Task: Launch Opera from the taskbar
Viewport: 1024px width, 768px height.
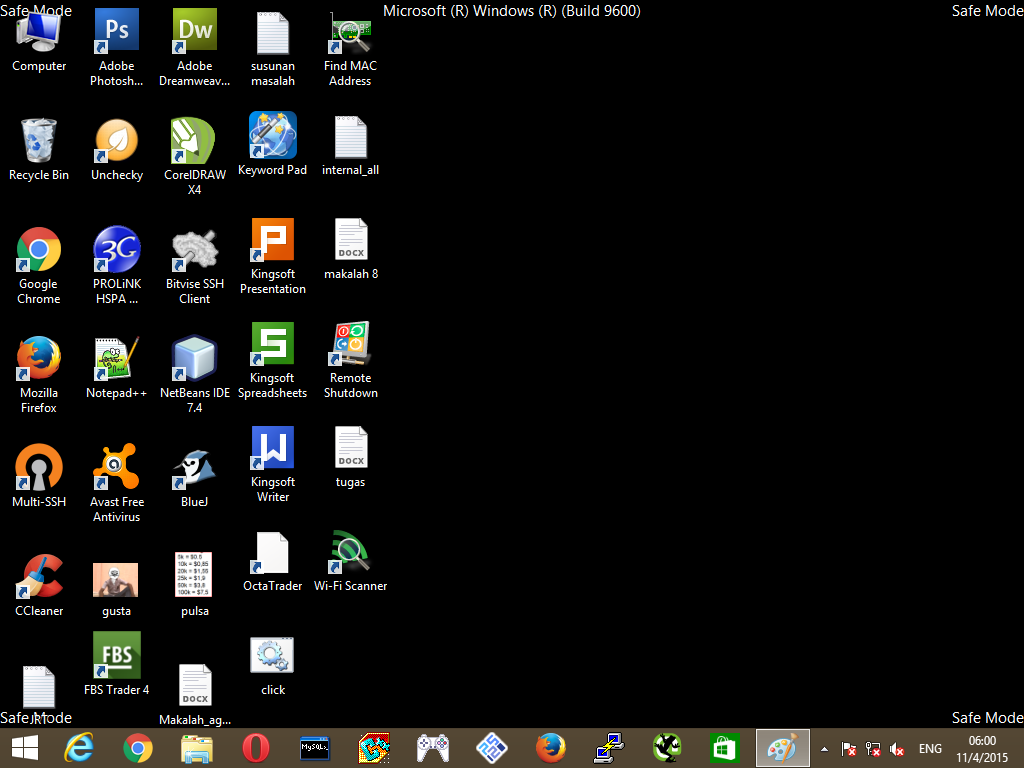Action: [x=256, y=748]
